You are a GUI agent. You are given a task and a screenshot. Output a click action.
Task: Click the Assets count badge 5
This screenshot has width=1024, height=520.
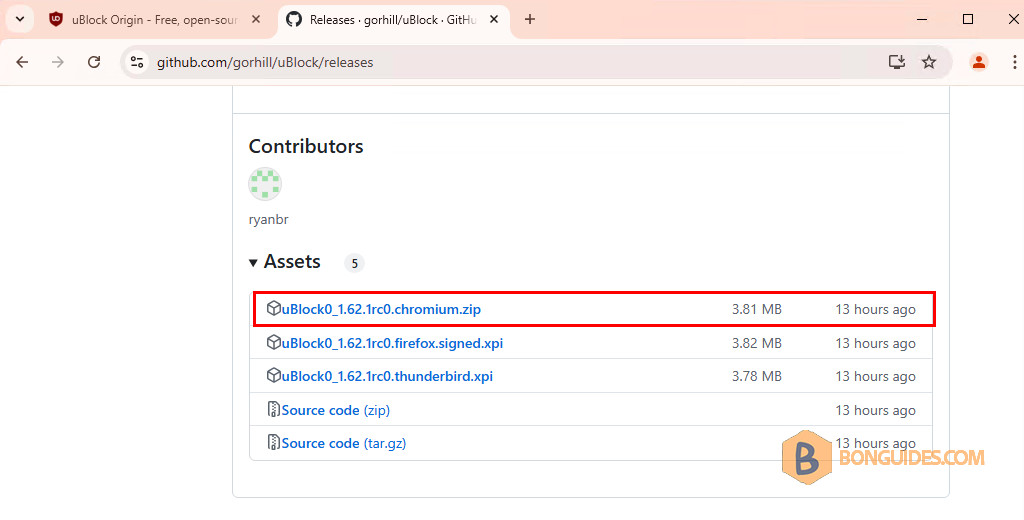(x=355, y=263)
